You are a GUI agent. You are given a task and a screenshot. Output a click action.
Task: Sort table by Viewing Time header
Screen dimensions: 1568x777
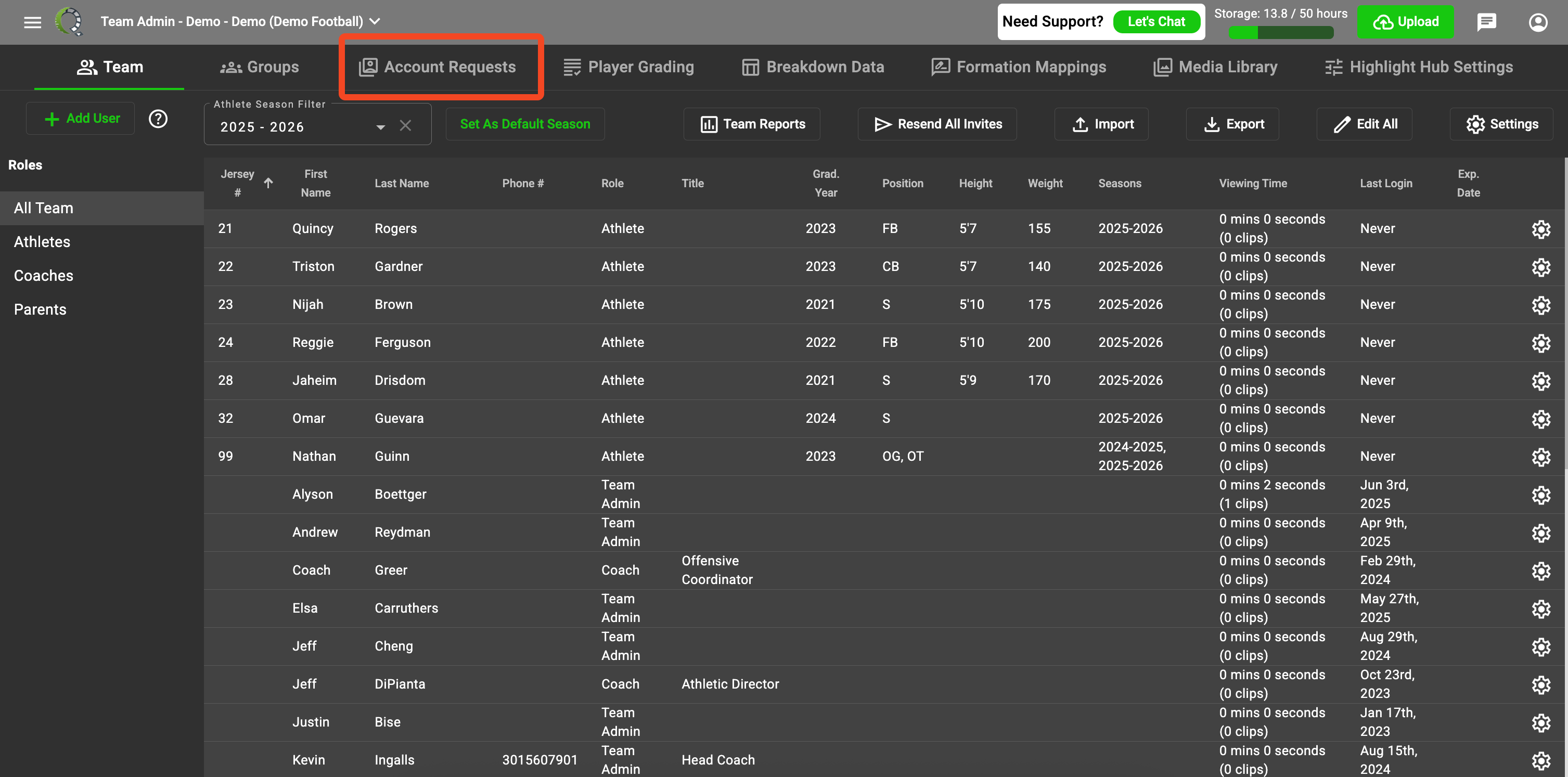[1253, 183]
